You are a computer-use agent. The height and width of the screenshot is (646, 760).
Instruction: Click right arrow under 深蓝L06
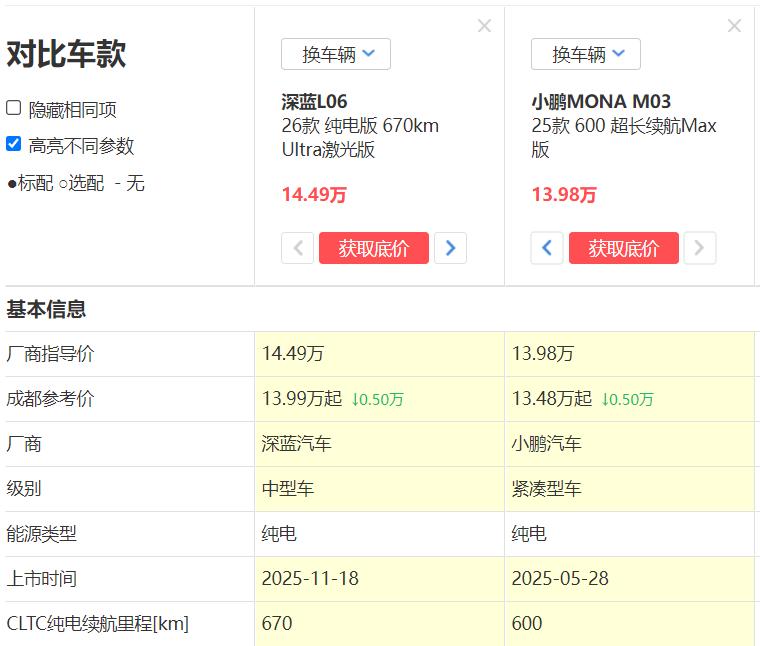click(x=450, y=248)
